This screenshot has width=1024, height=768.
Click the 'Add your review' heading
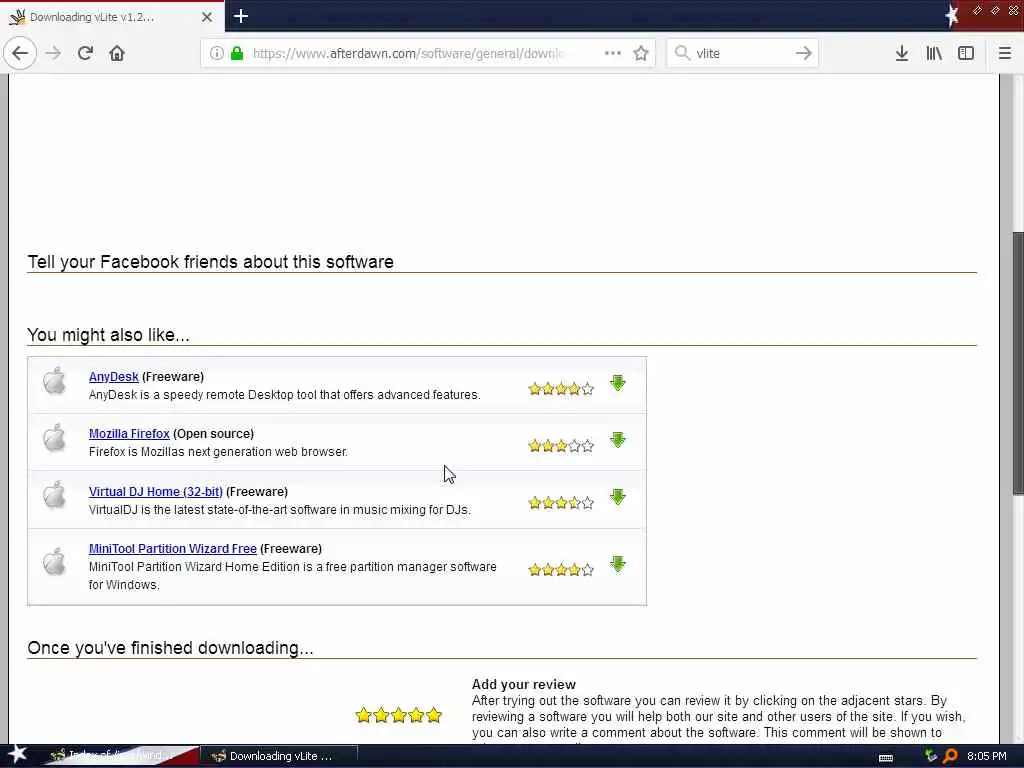[x=524, y=684]
